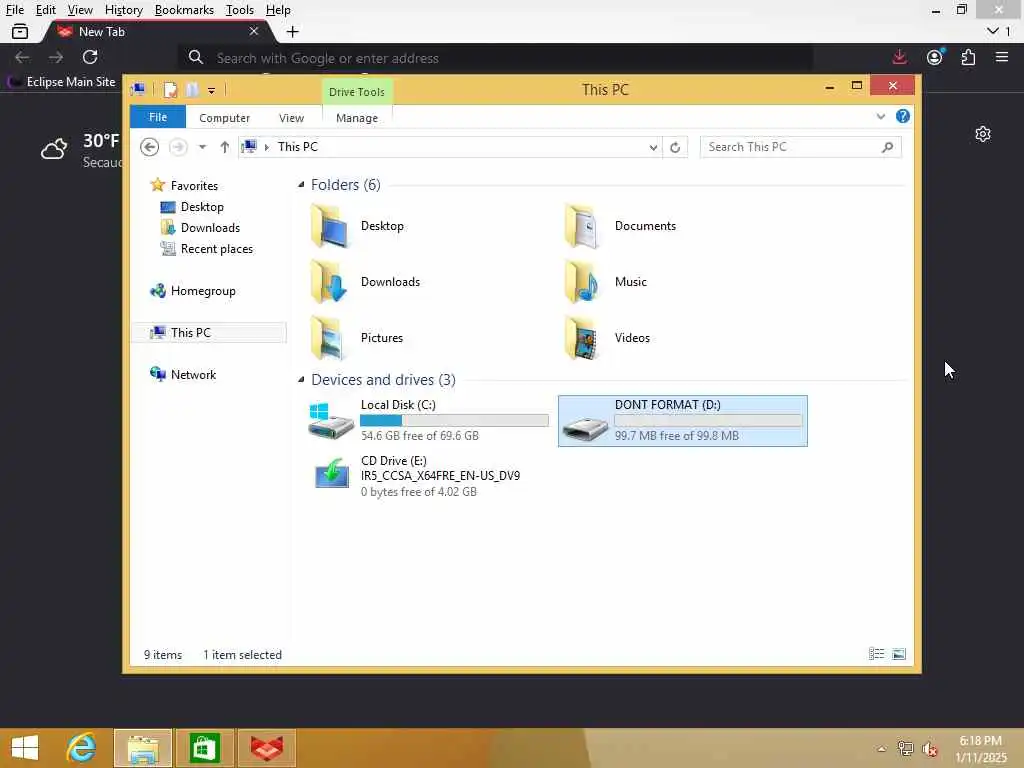Go up one level with Up arrow
1024x768 pixels.
coord(225,147)
